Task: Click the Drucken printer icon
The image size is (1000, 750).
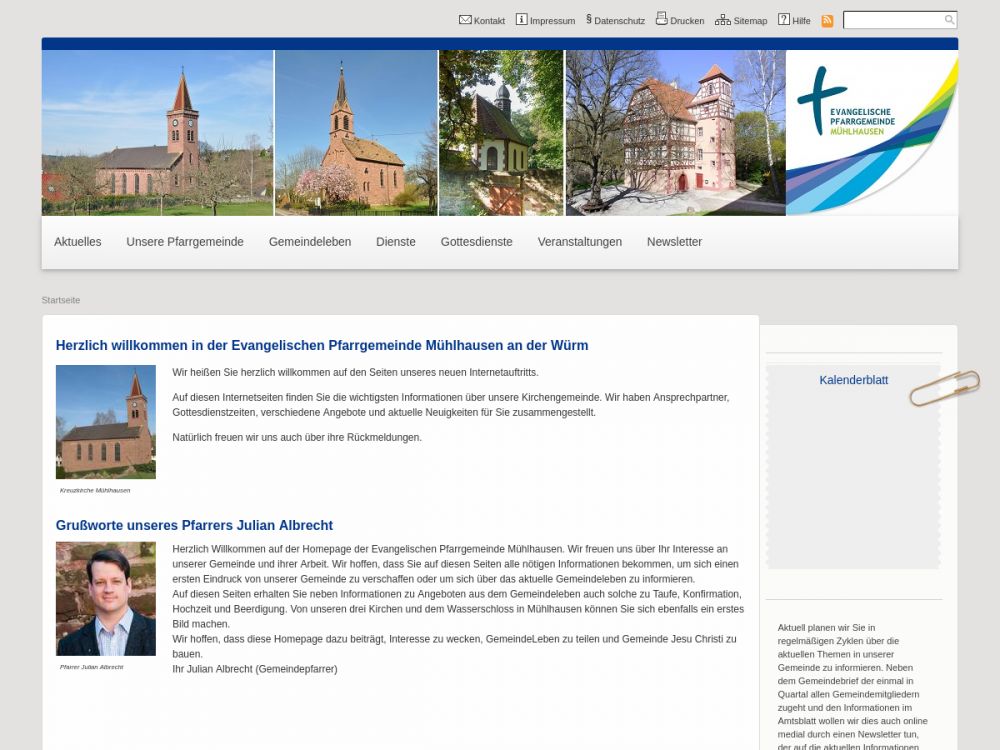Action: [661, 19]
